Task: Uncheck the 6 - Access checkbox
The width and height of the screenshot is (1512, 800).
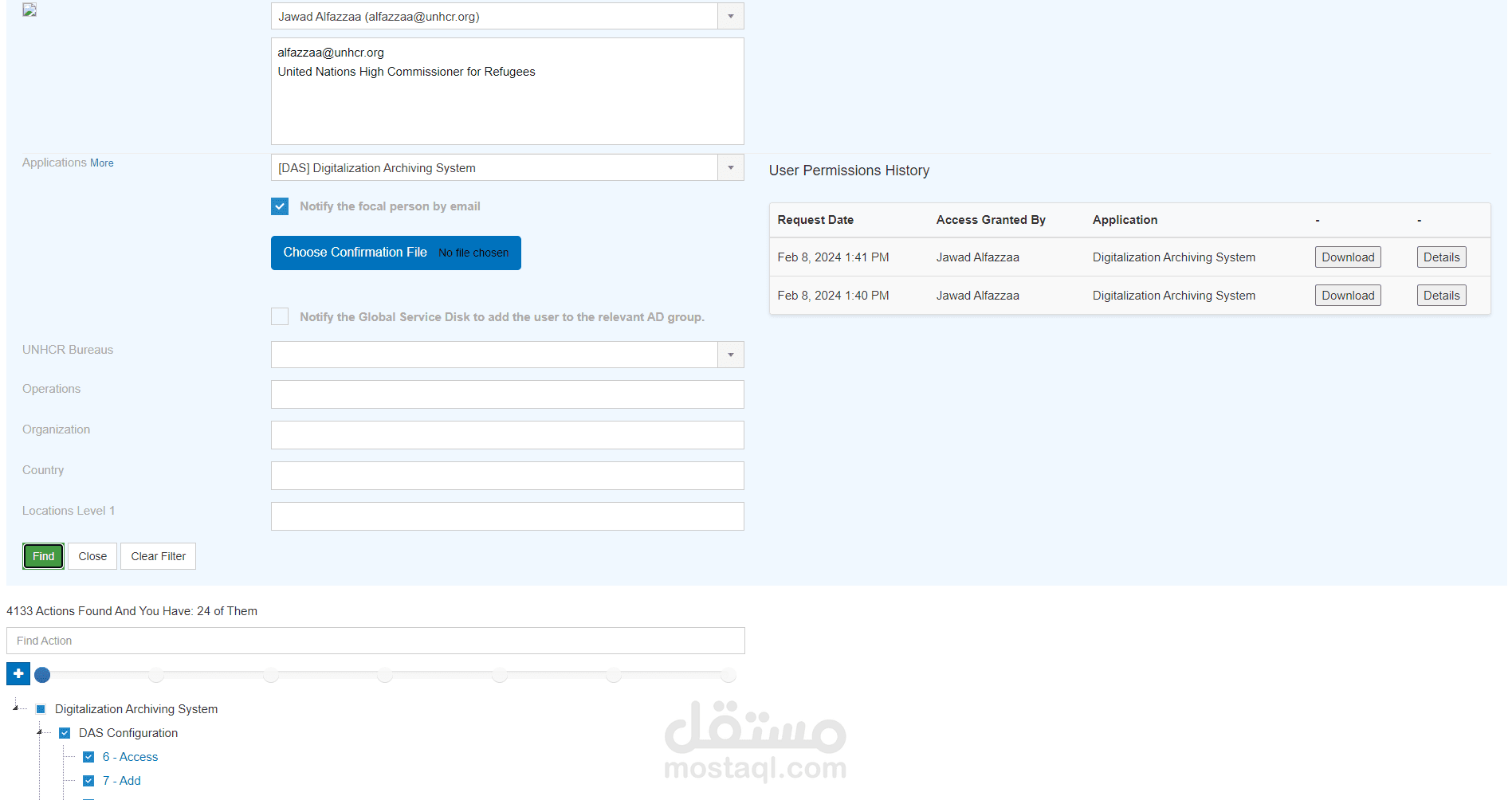Action: point(88,757)
